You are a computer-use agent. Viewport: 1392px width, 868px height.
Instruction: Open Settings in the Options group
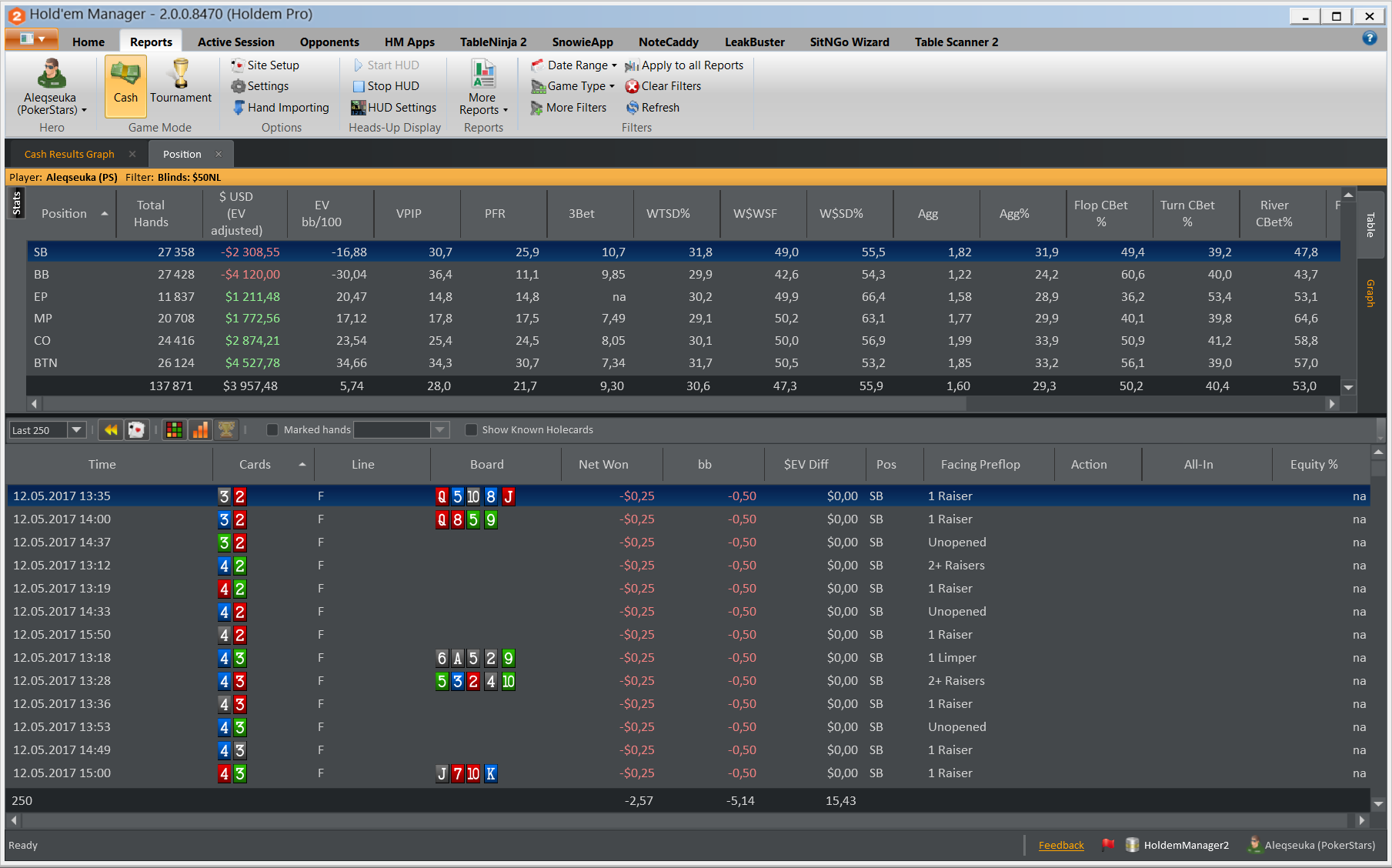click(x=260, y=86)
